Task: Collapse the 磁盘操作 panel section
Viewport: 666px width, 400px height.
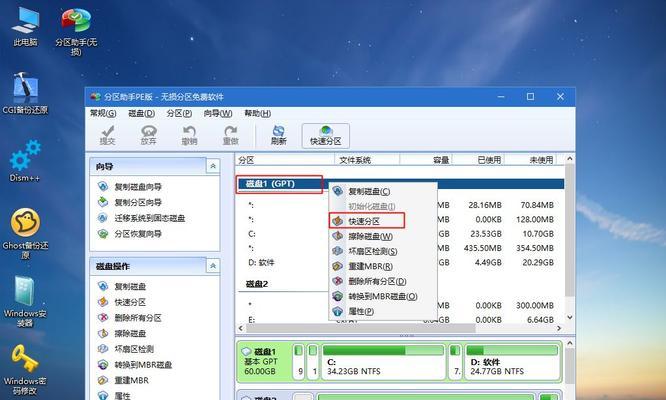Action: (x=213, y=266)
